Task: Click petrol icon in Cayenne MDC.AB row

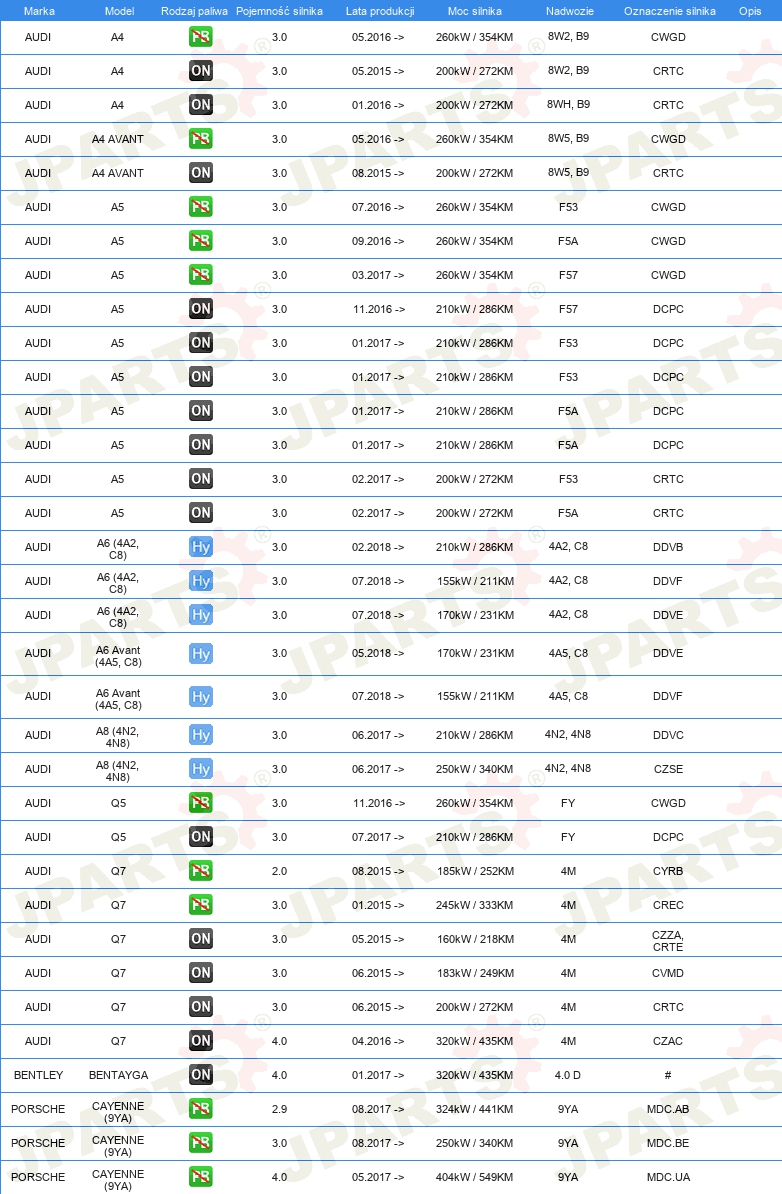Action: tap(201, 1109)
